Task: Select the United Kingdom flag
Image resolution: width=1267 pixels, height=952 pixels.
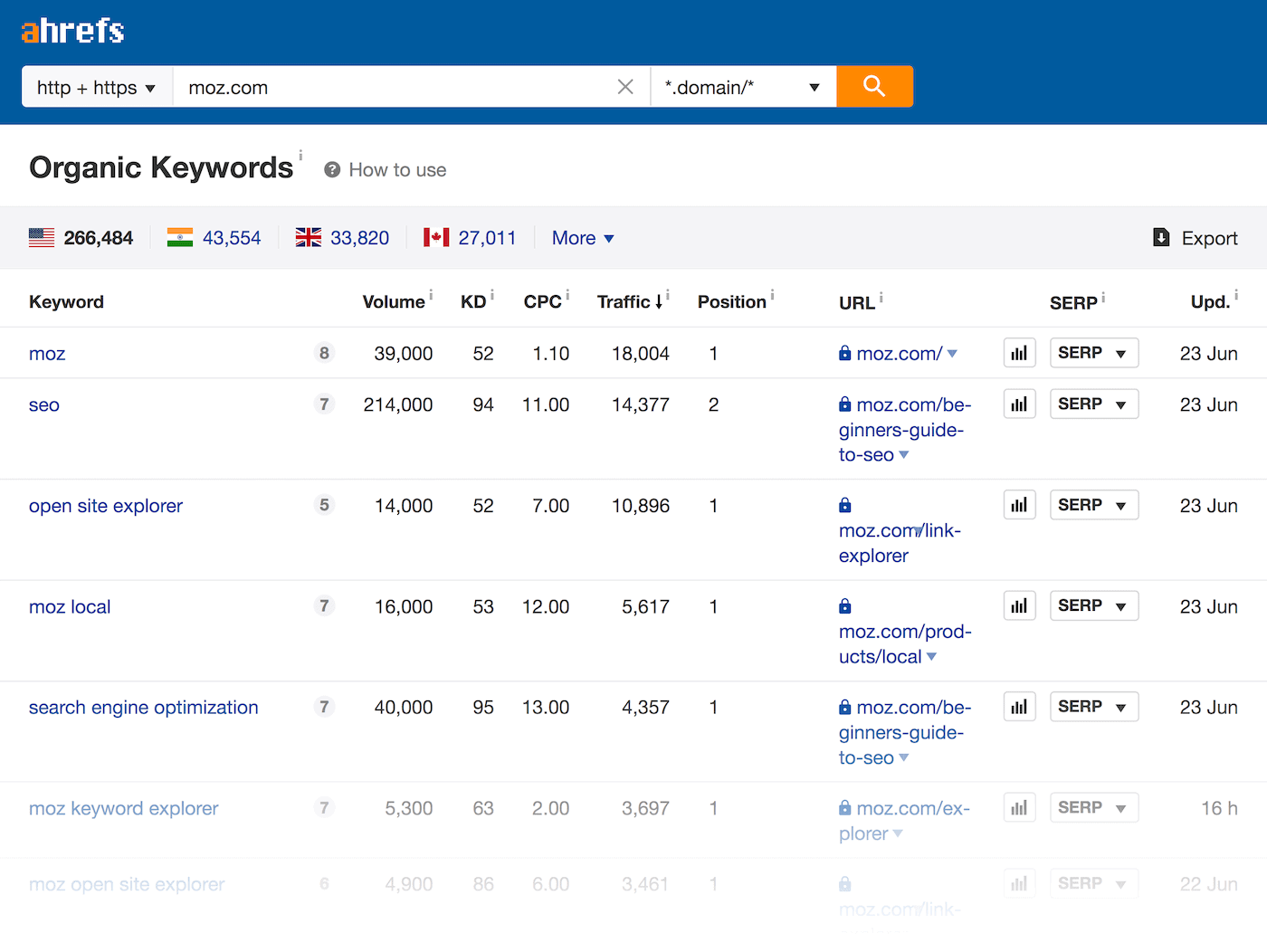Action: point(309,237)
